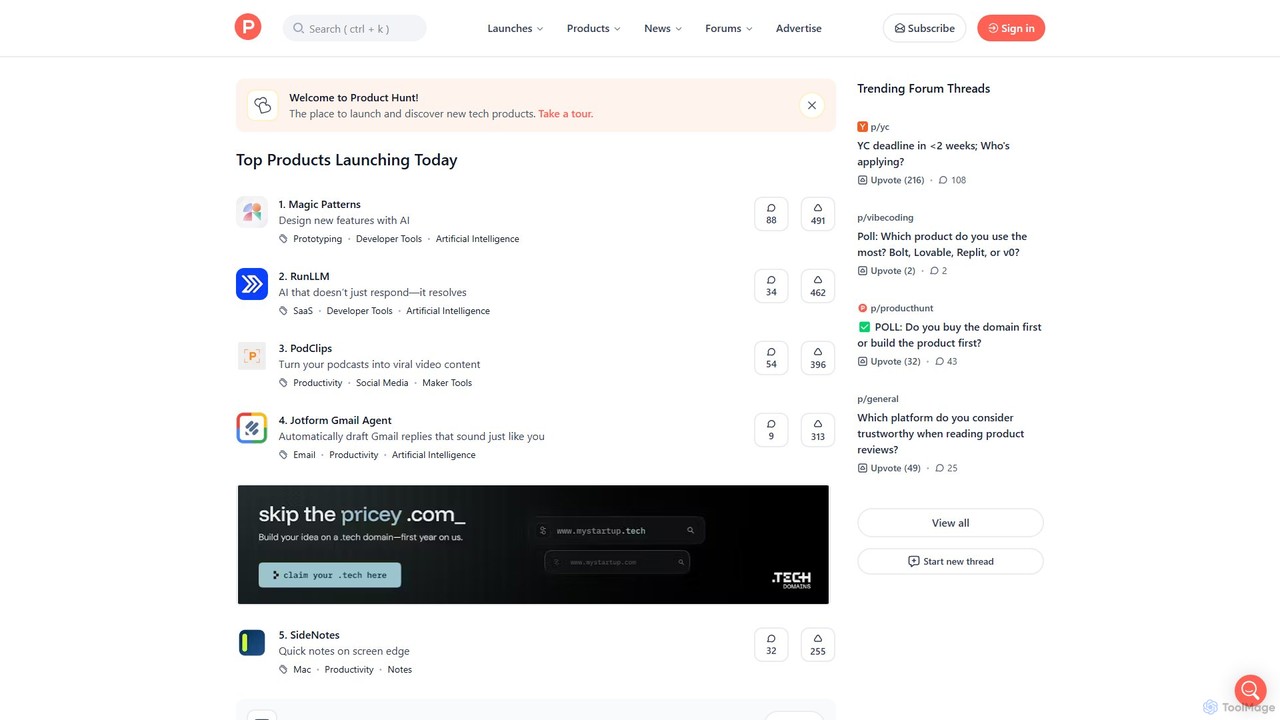Select the Email tag
The height and width of the screenshot is (720, 1280).
[304, 455]
